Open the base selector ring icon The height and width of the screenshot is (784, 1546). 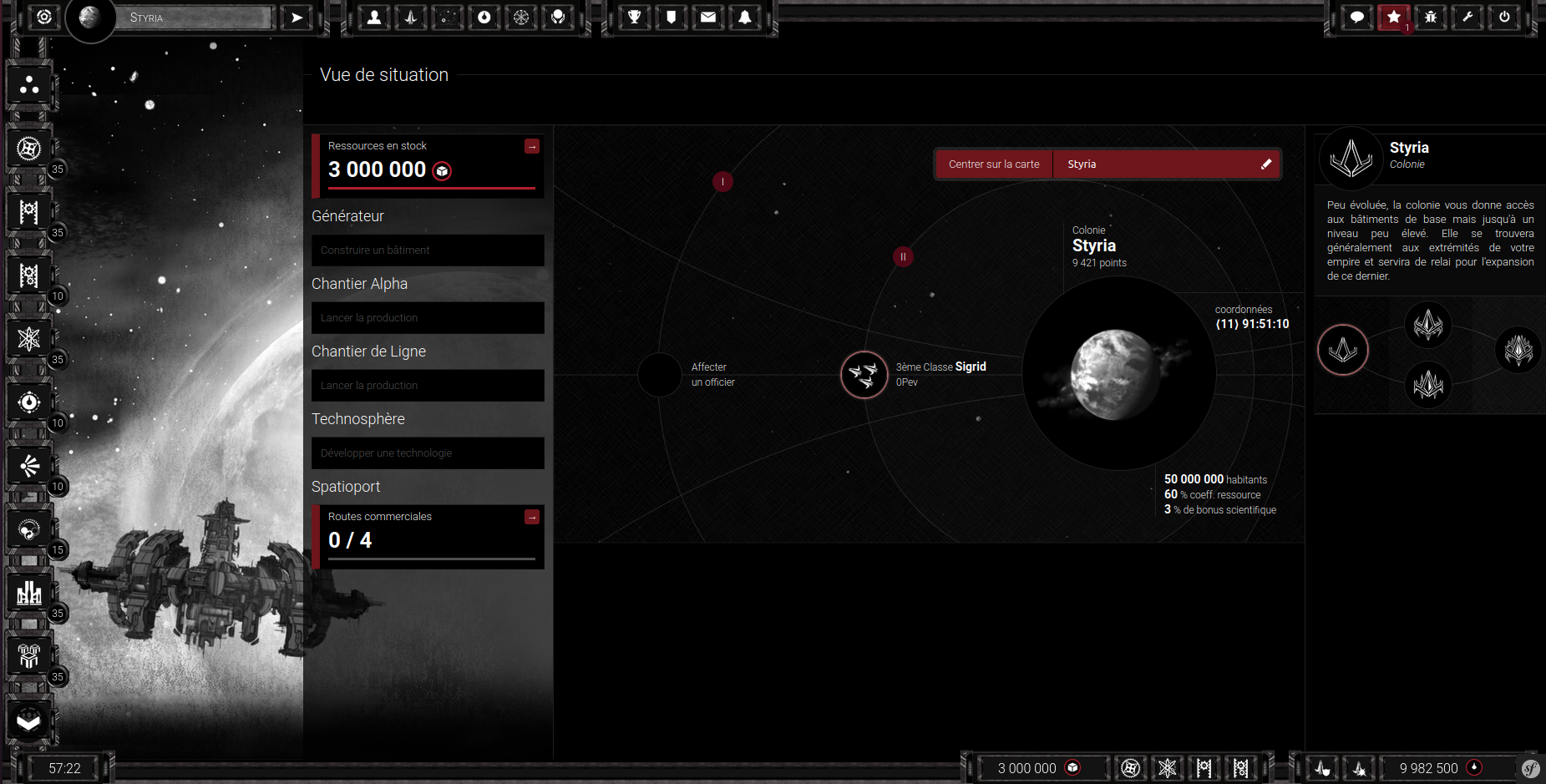44,17
